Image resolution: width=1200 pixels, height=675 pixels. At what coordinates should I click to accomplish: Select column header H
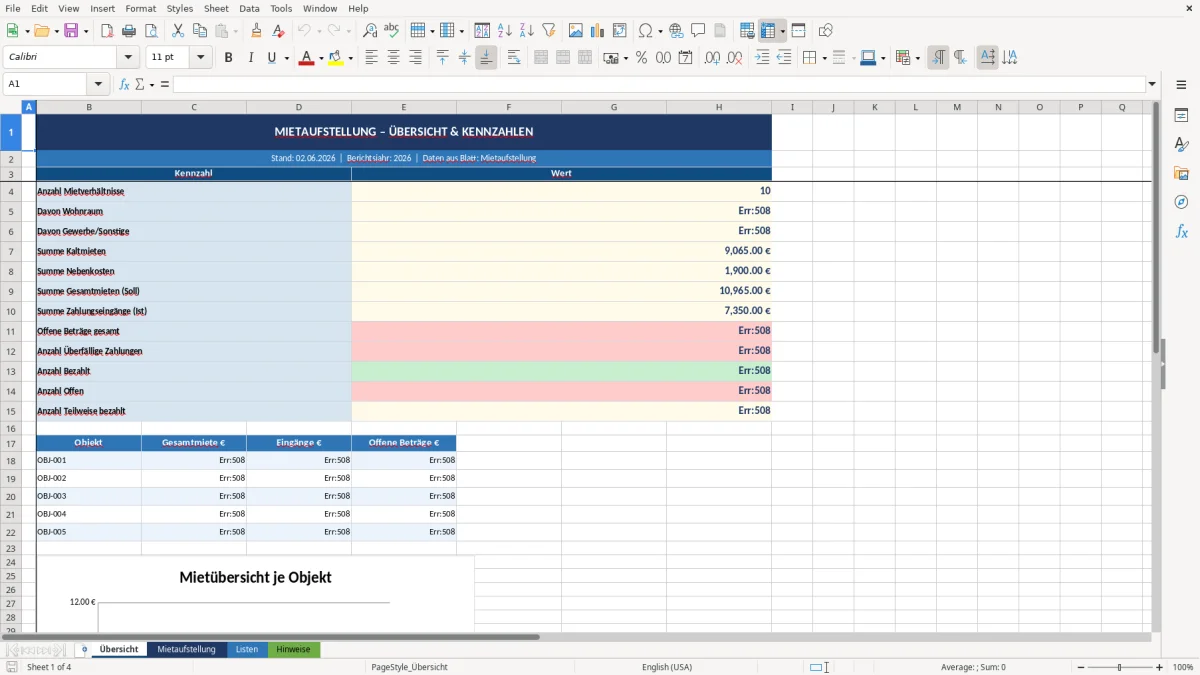click(x=718, y=107)
